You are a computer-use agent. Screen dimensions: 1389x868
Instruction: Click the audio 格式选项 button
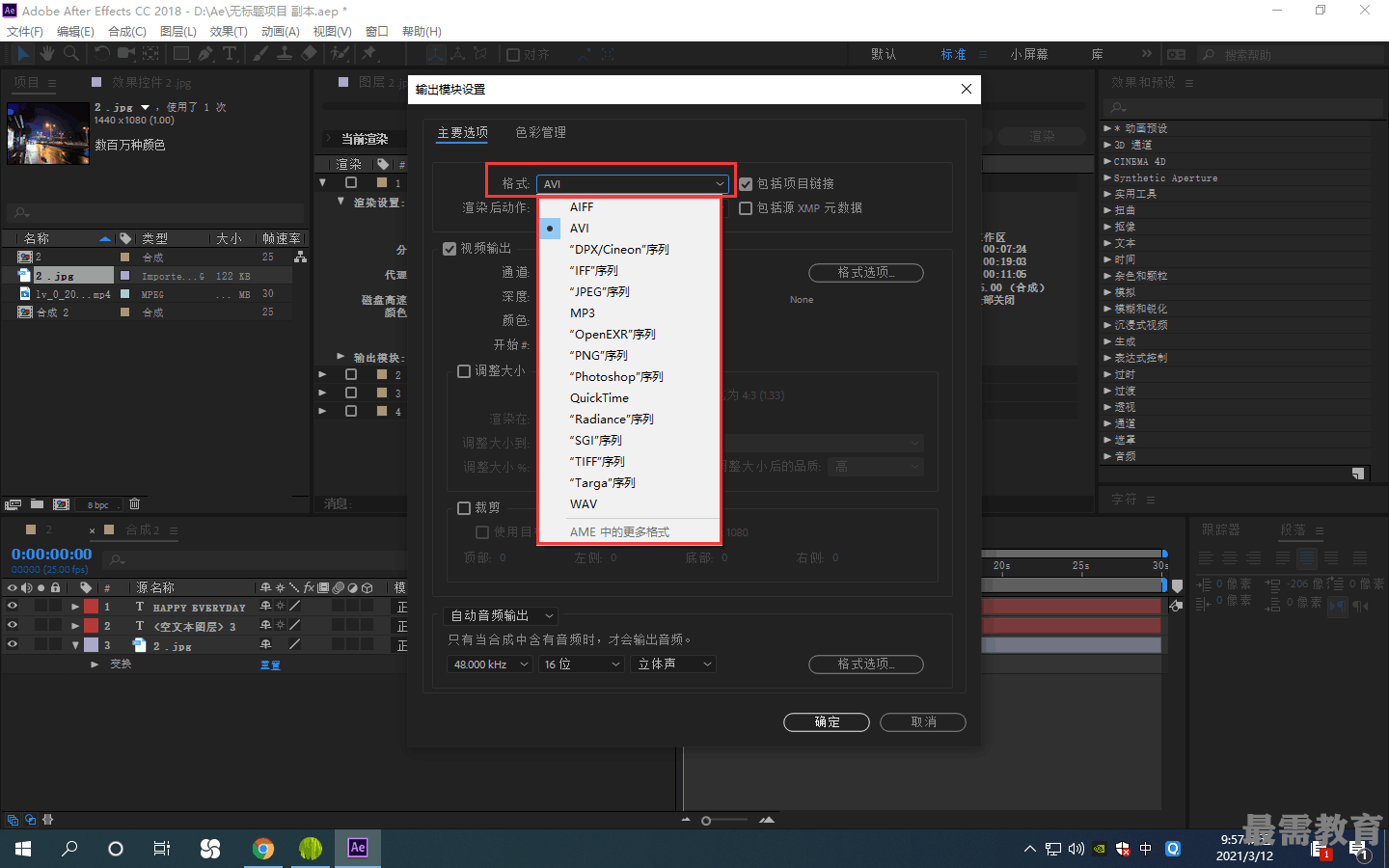(x=865, y=665)
